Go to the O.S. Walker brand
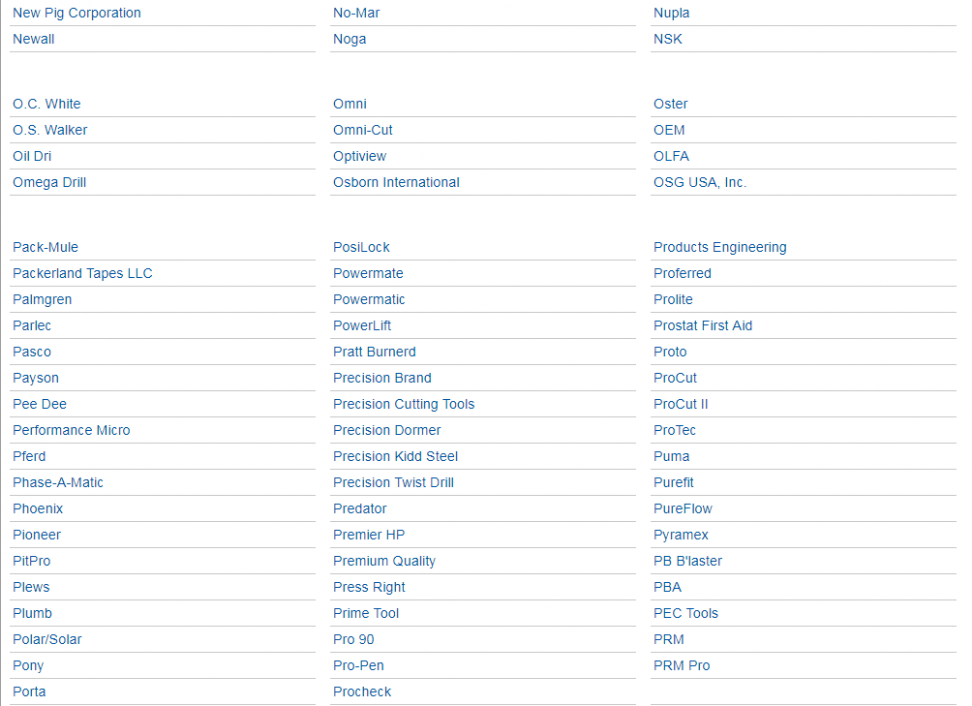The image size is (972, 706). point(50,130)
